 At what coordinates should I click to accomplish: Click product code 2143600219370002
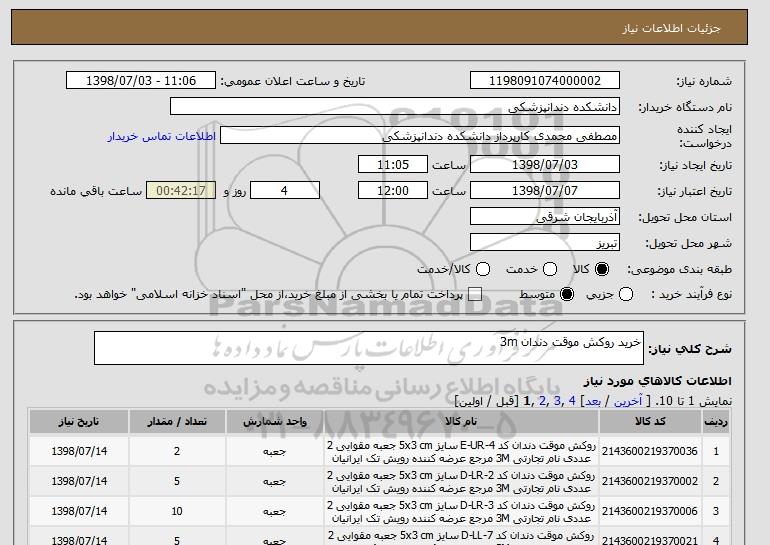pyautogui.click(x=650, y=481)
